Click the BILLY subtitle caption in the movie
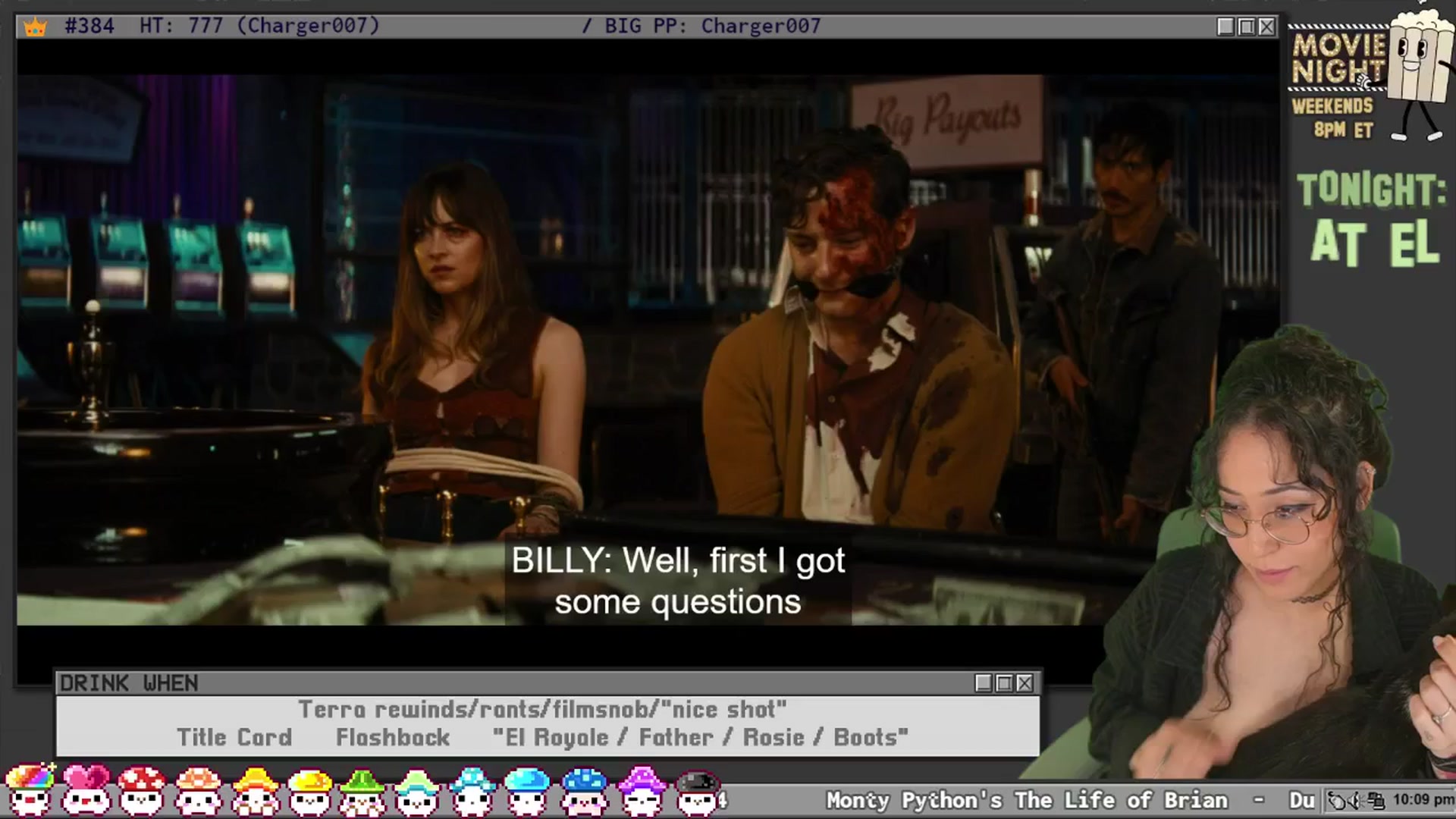 678,581
